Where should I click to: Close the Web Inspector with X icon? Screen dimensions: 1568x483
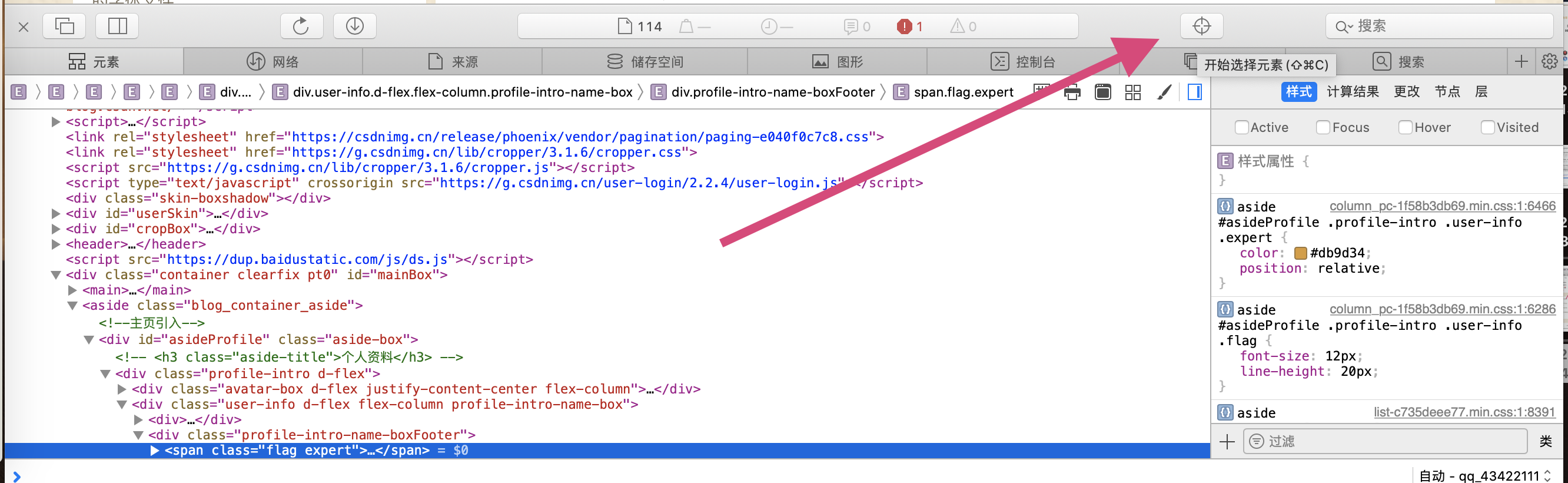coord(23,27)
